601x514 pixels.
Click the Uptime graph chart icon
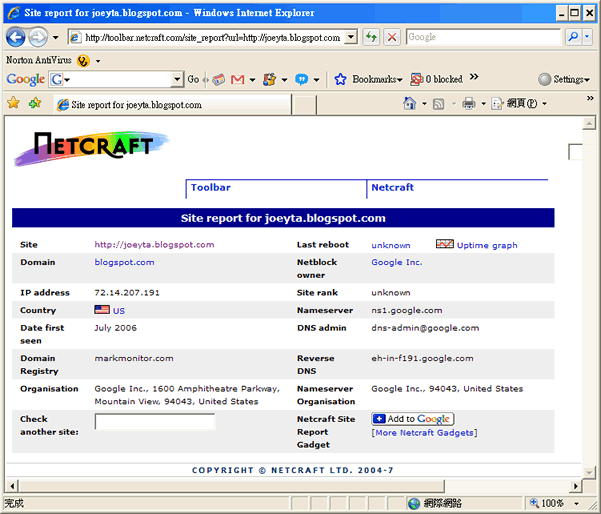[445, 244]
